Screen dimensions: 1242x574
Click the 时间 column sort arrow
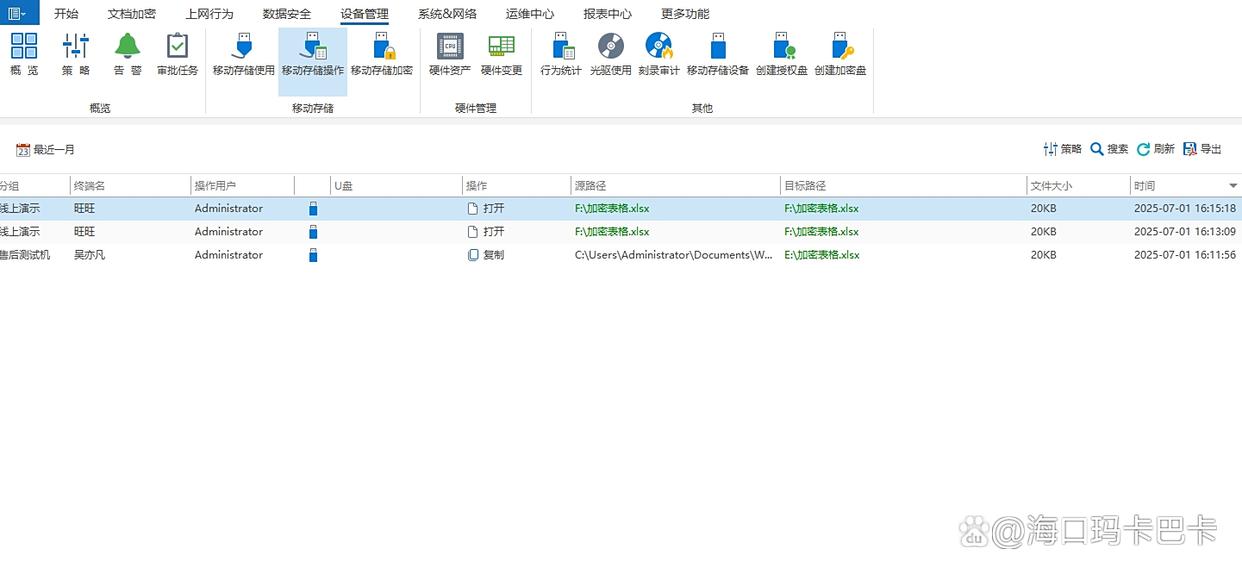pos(1232,186)
